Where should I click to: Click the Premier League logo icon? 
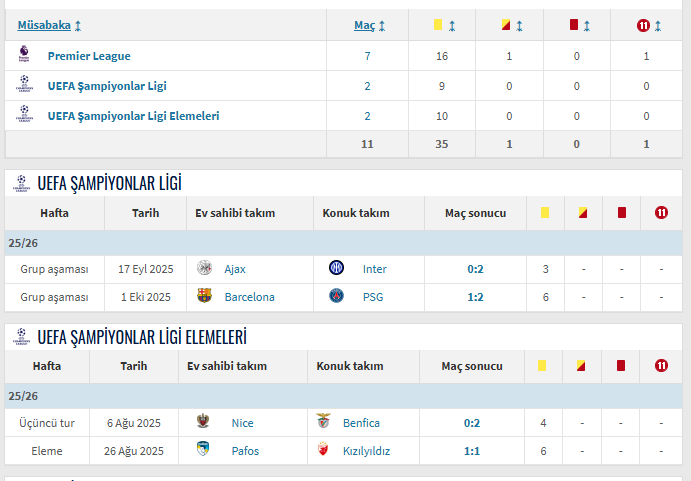click(24, 55)
